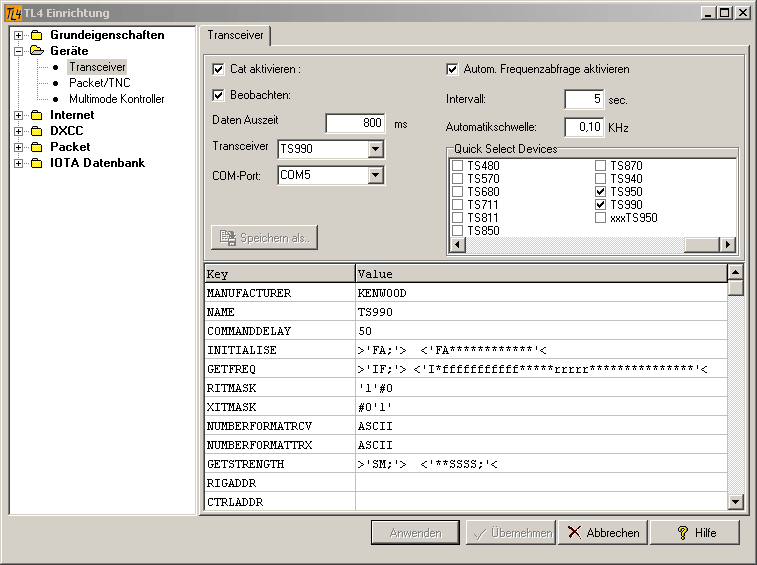Screen dimensions: 757x565
Task: Check the xxxTS950 quick select device
Action: pos(600,218)
